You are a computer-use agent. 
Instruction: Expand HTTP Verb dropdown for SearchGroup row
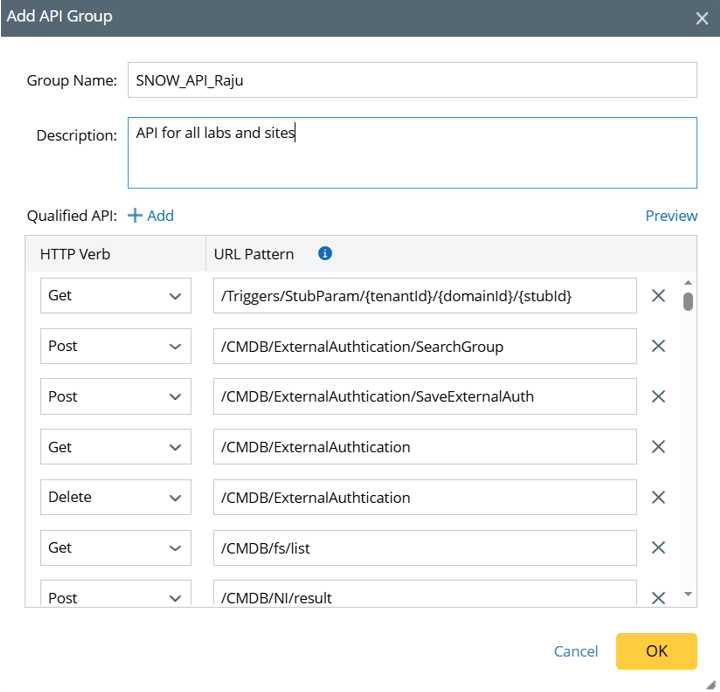pyautogui.click(x=115, y=346)
